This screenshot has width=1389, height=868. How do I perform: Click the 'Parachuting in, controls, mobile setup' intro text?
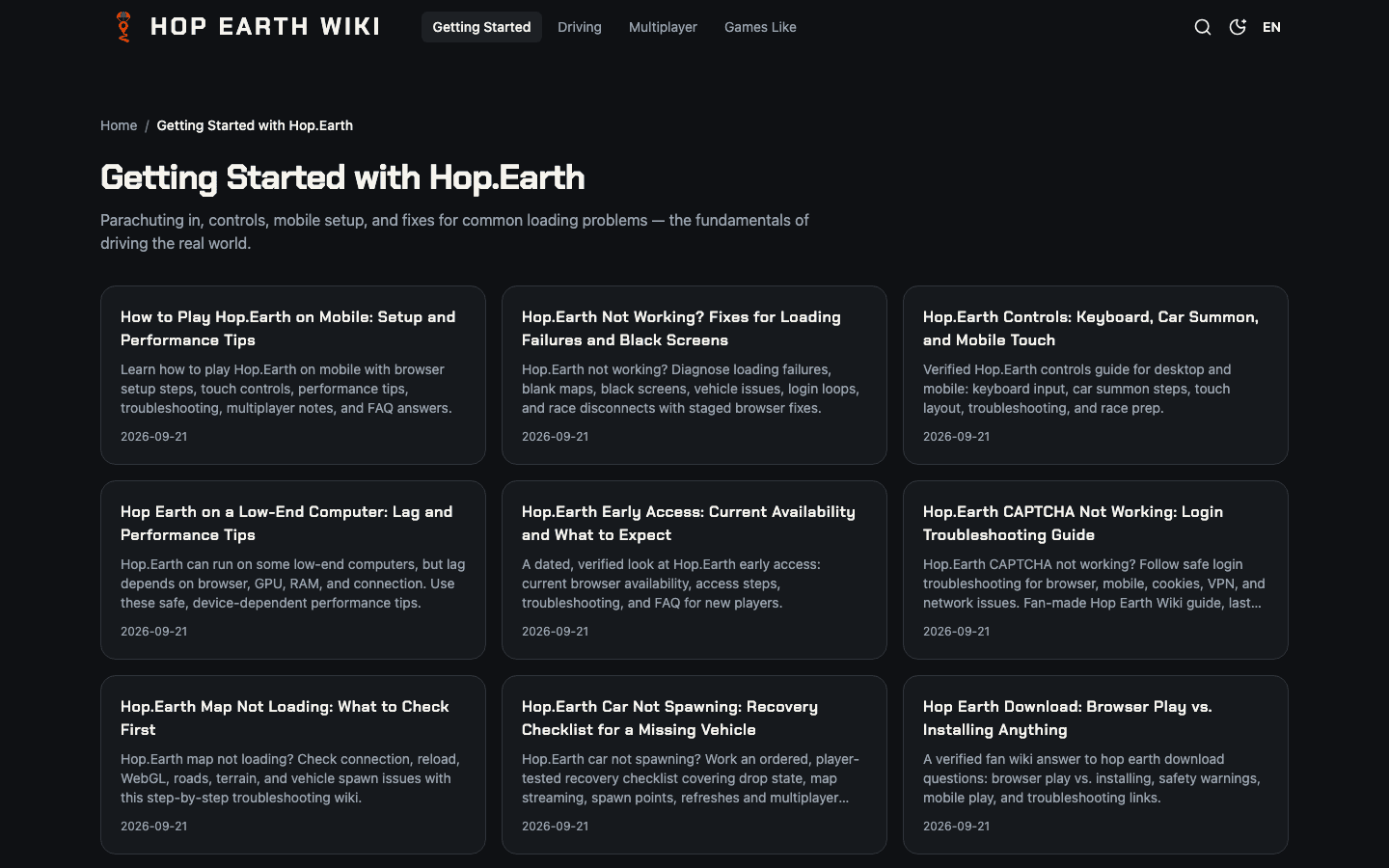[x=454, y=231]
